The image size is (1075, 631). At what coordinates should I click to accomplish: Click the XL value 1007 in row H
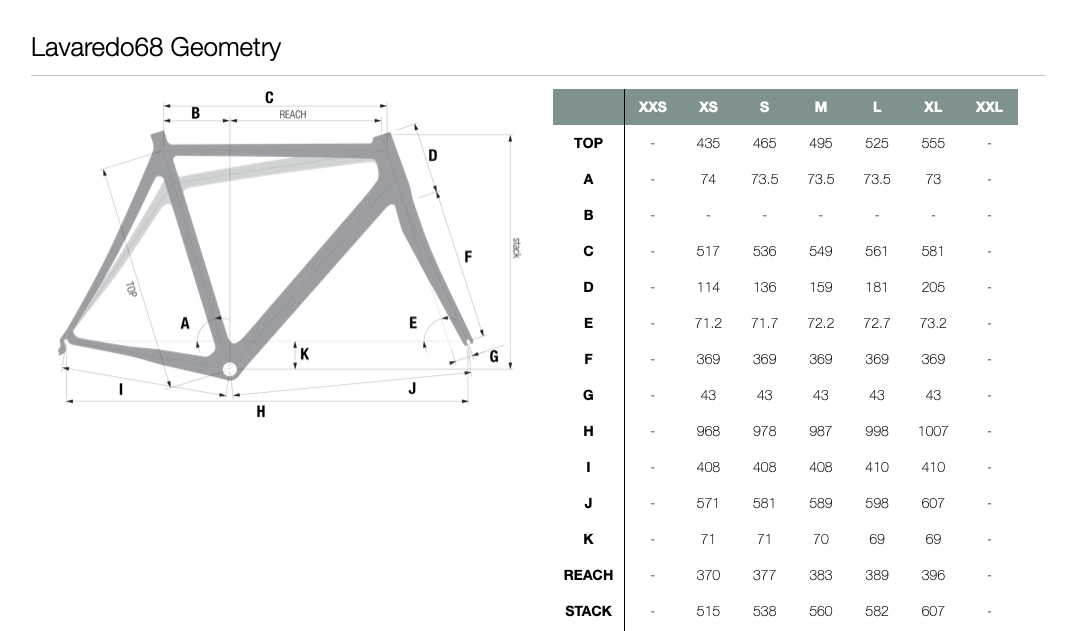(932, 431)
